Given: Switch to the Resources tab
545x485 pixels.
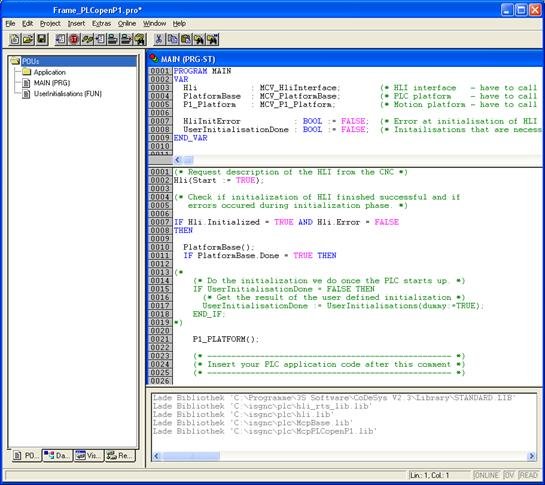Looking at the screenshot, I should coord(120,455).
